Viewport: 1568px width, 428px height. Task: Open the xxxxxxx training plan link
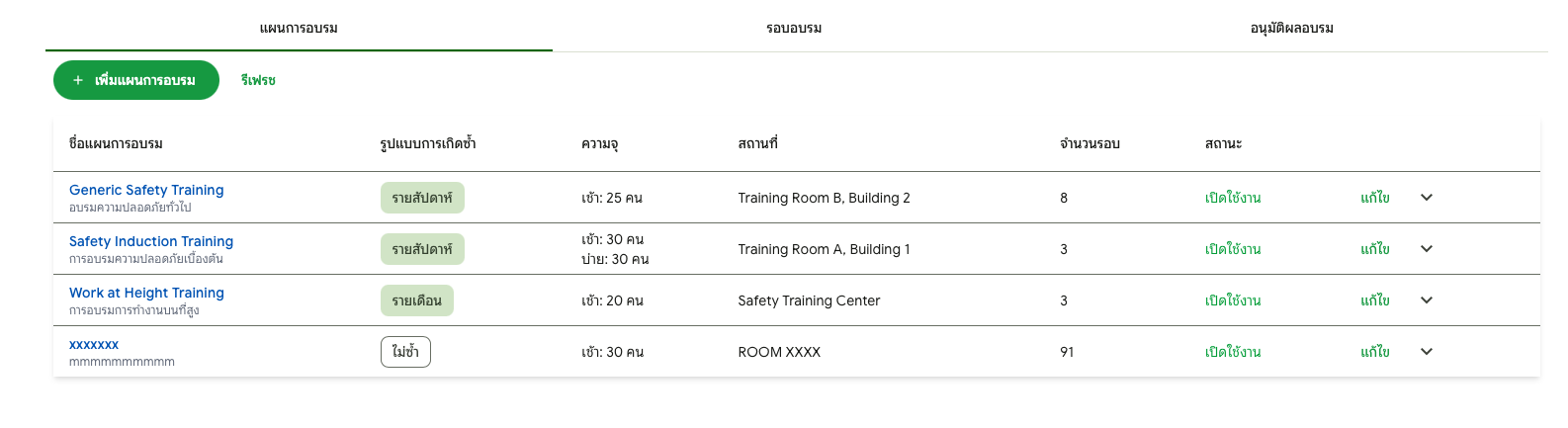click(x=94, y=344)
